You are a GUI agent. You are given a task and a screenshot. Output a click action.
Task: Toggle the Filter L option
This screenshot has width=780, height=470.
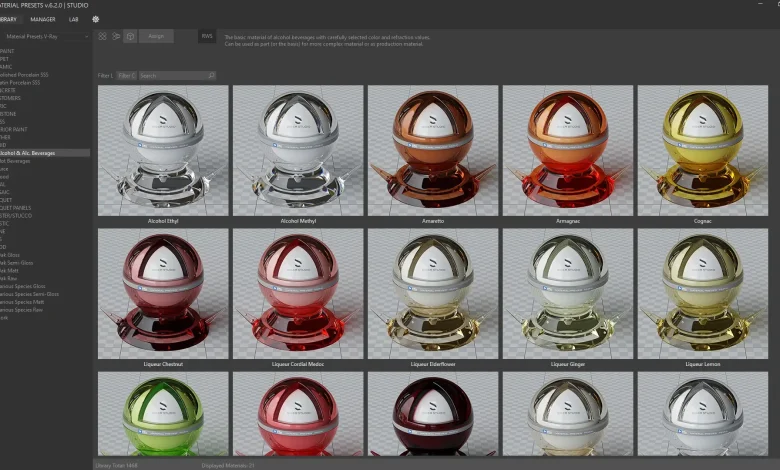tap(105, 76)
